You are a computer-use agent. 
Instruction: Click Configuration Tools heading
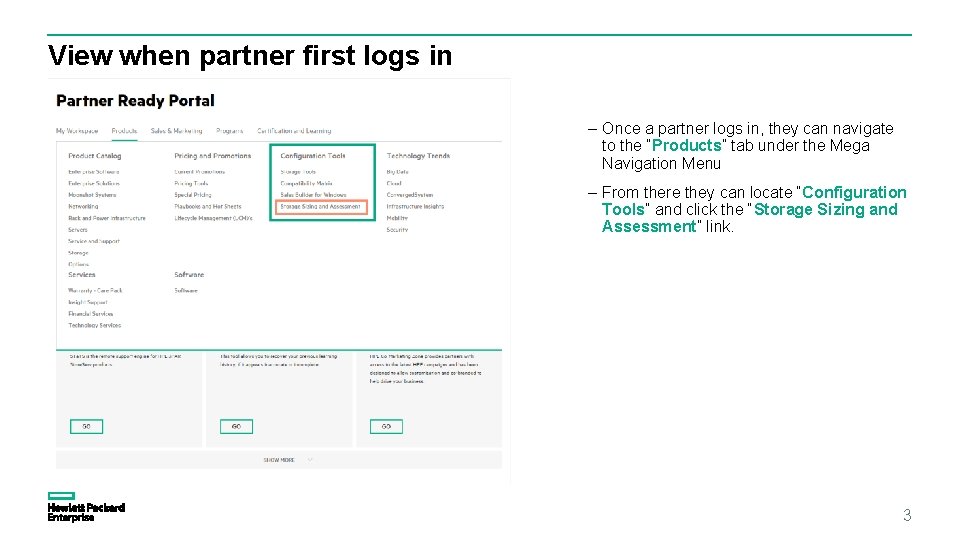313,156
